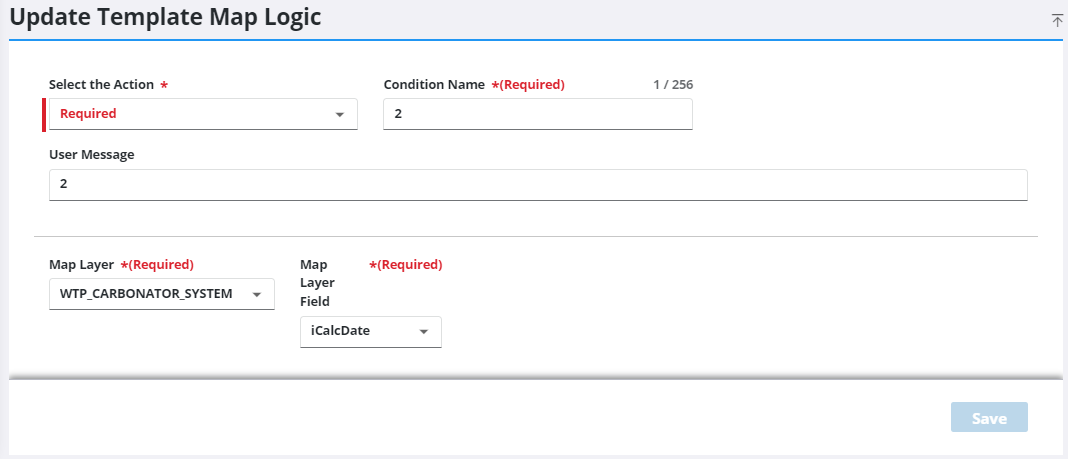Expand the iCalcDate field dropdown
Screen dimensions: 1068x459
click(360, 332)
